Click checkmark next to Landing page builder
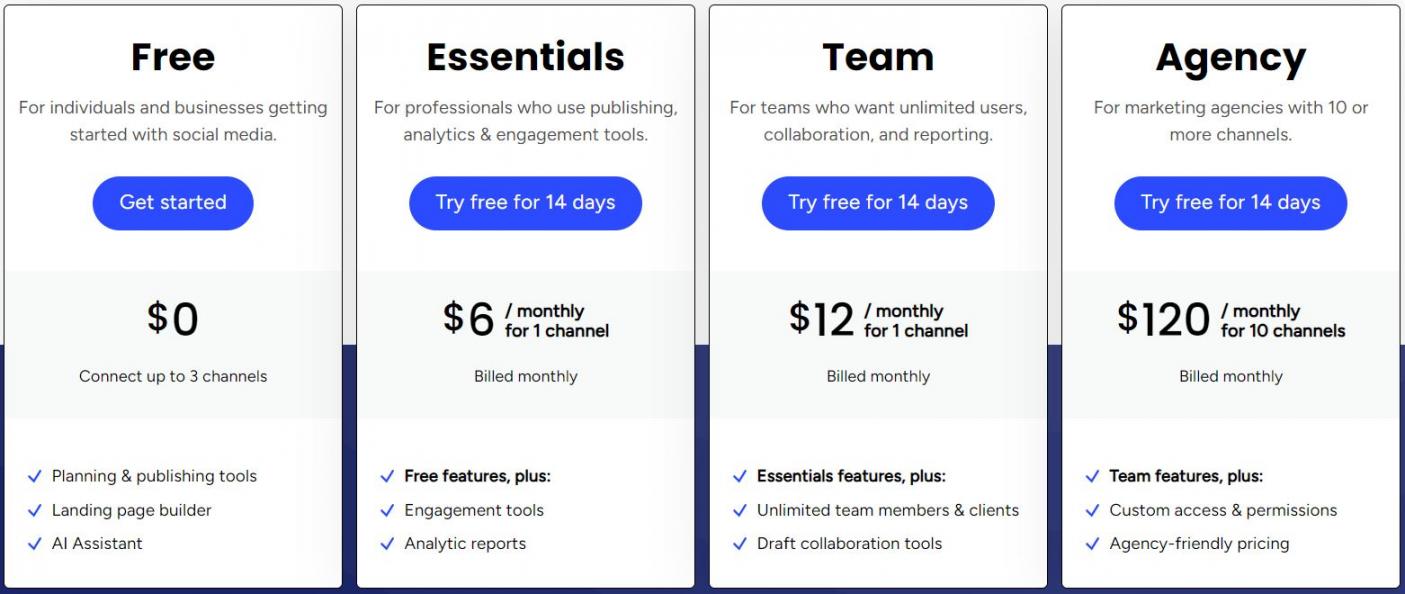 (x=35, y=511)
